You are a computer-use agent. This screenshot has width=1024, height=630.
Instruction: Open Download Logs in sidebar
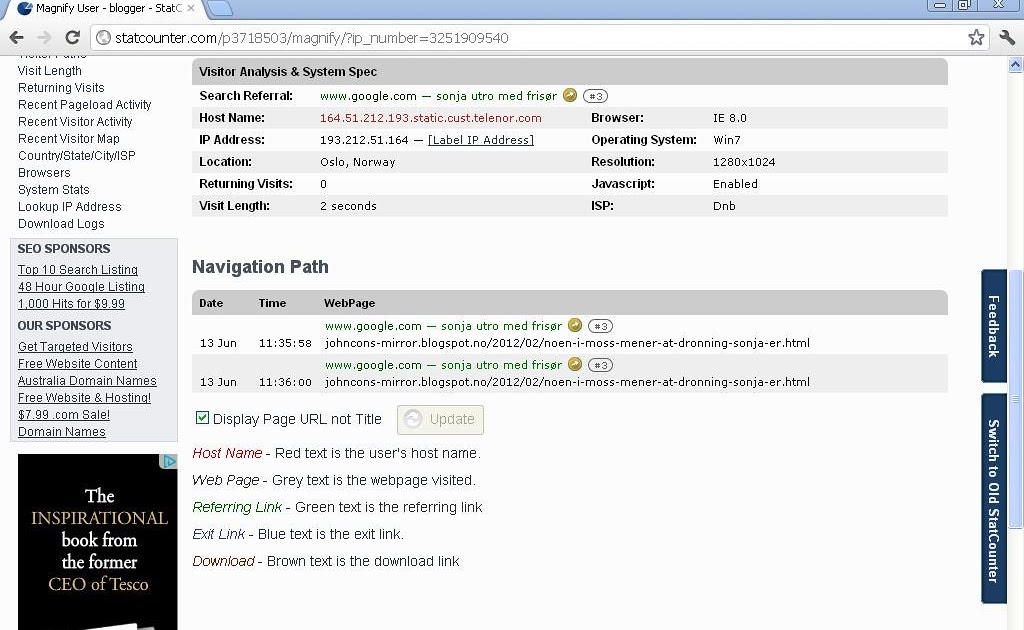[x=61, y=223]
